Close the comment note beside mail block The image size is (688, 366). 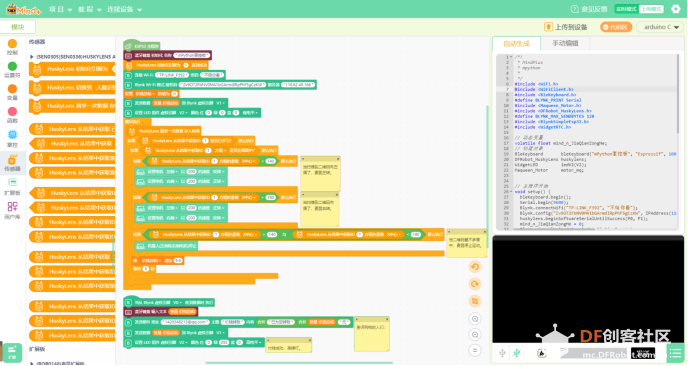(387, 319)
